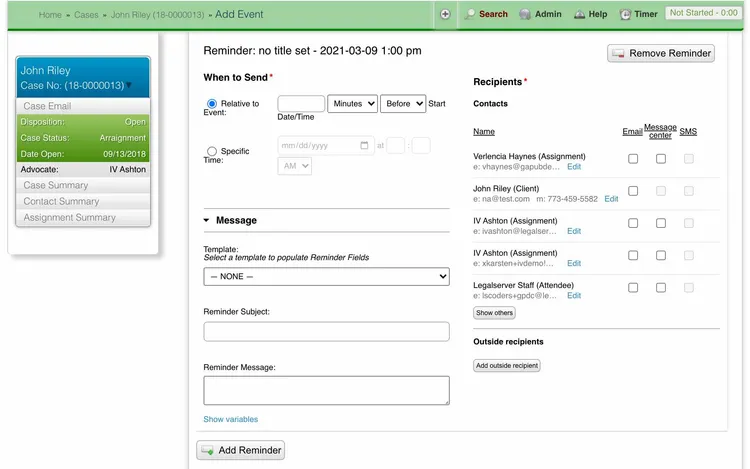750x469 pixels.
Task: Click the mm/dd/yyyy date field
Action: pyautogui.click(x=326, y=145)
